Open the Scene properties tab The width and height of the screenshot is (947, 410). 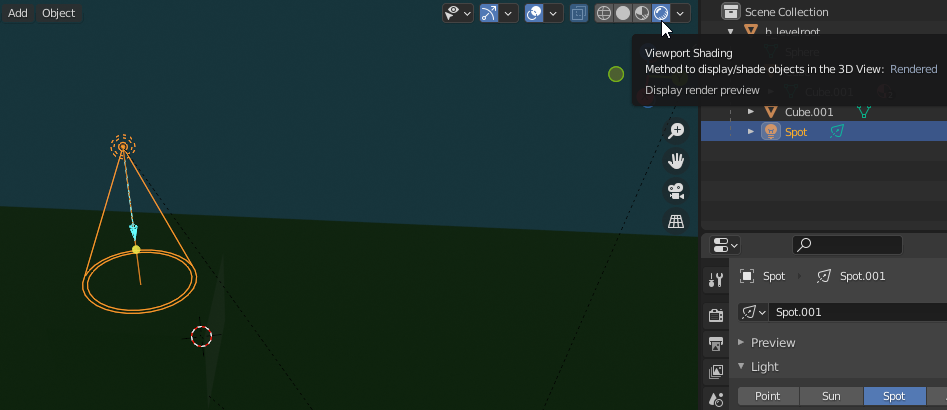point(716,399)
